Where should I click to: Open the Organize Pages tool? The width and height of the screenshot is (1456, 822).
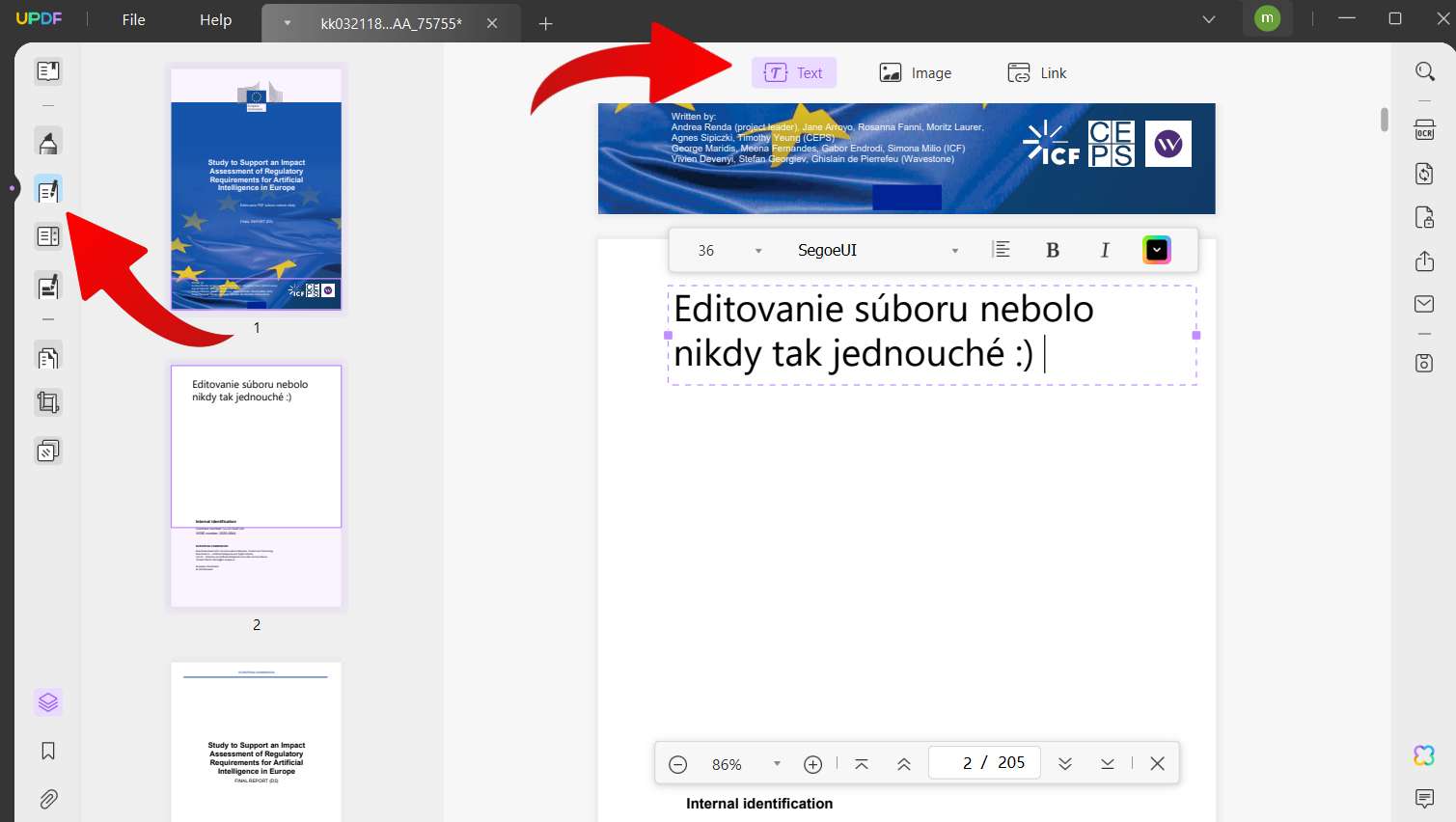tap(48, 357)
